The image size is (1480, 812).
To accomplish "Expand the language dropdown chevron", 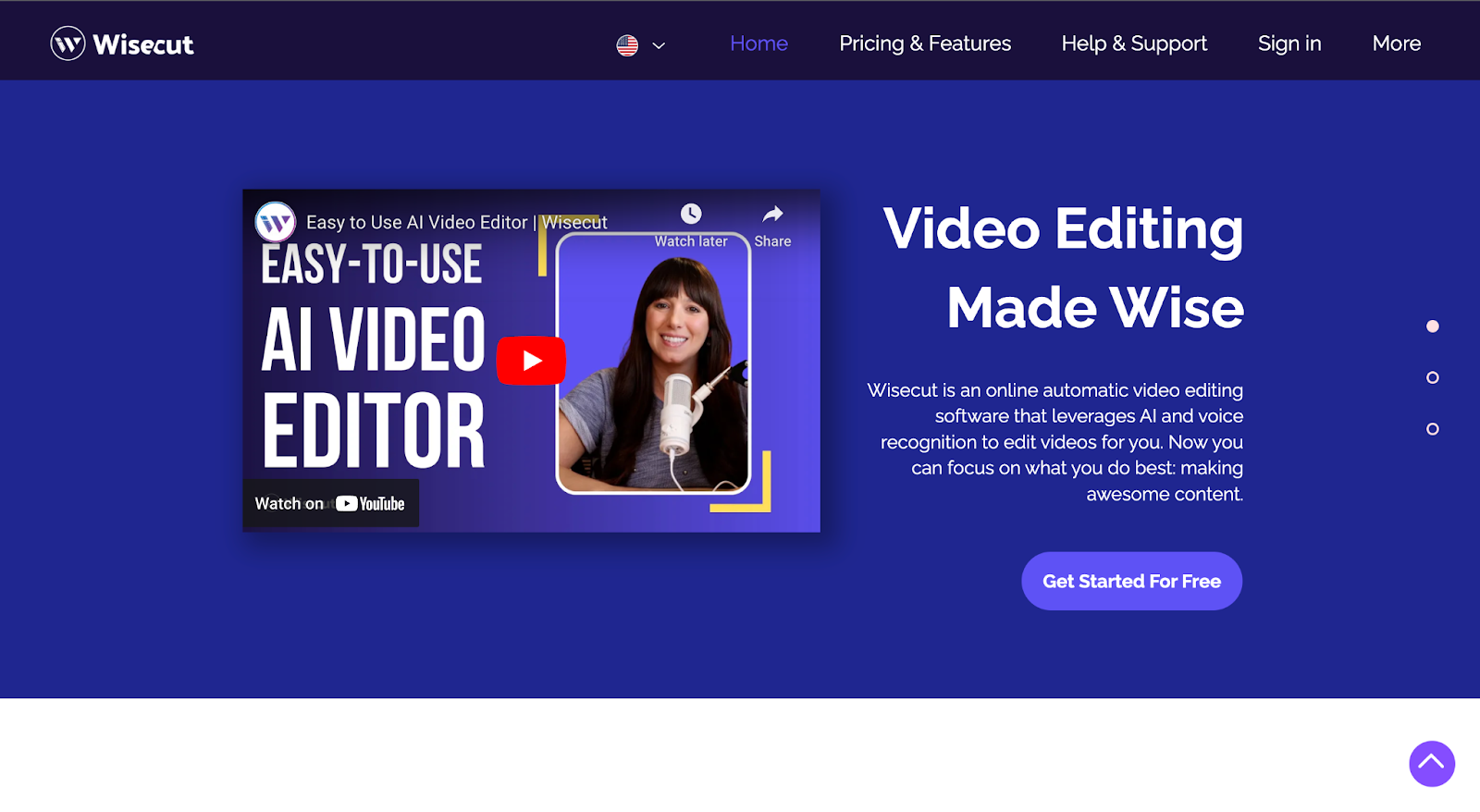I will click(x=659, y=45).
